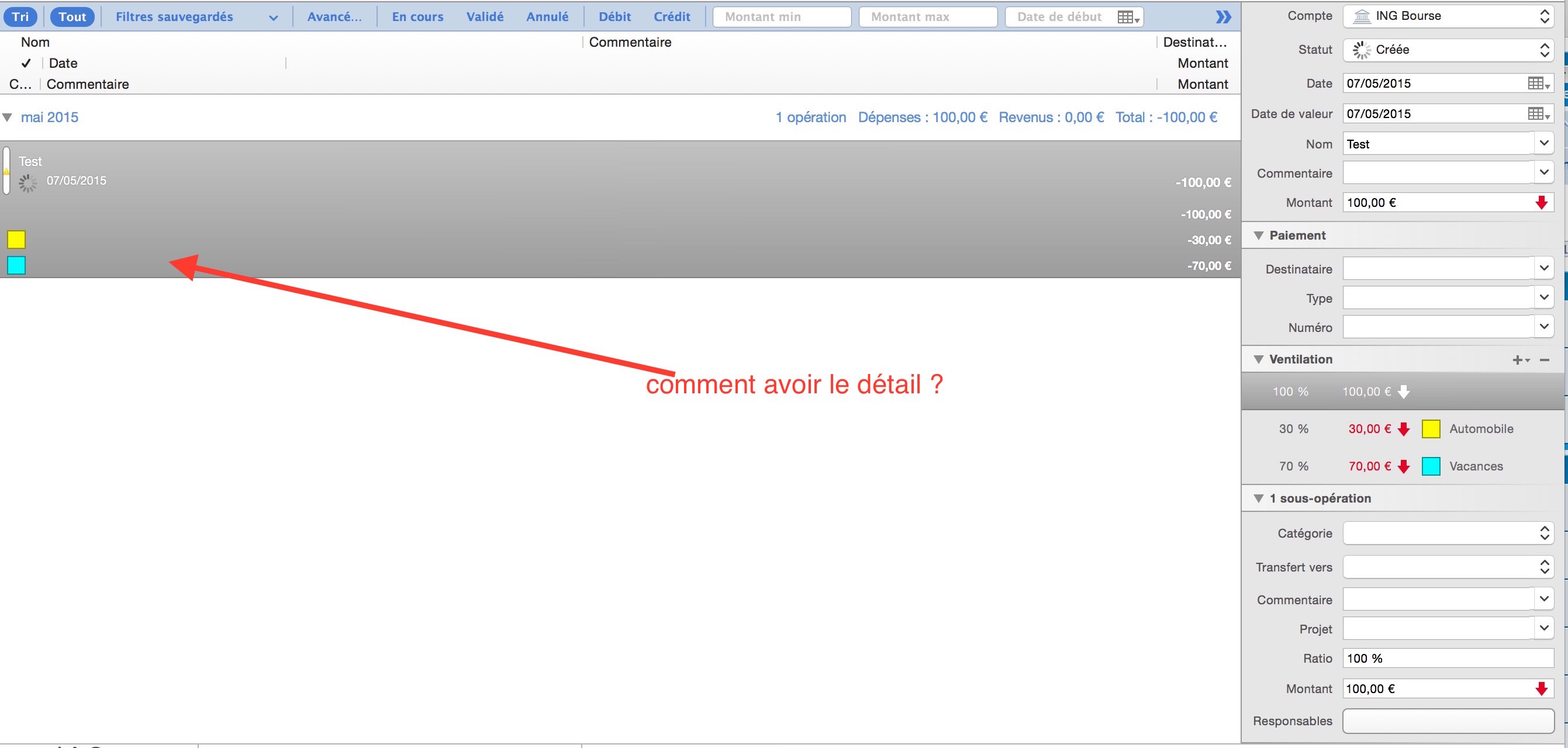Click the cyan category square in the list
Screen dimensions: 1568x748
pos(16,265)
